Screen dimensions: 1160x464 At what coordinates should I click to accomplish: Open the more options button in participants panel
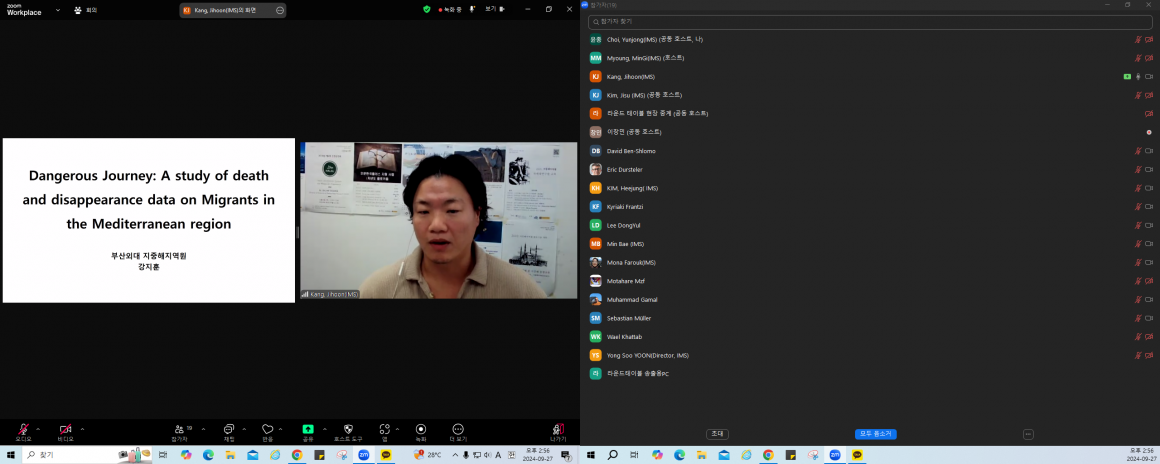pyautogui.click(x=1028, y=434)
